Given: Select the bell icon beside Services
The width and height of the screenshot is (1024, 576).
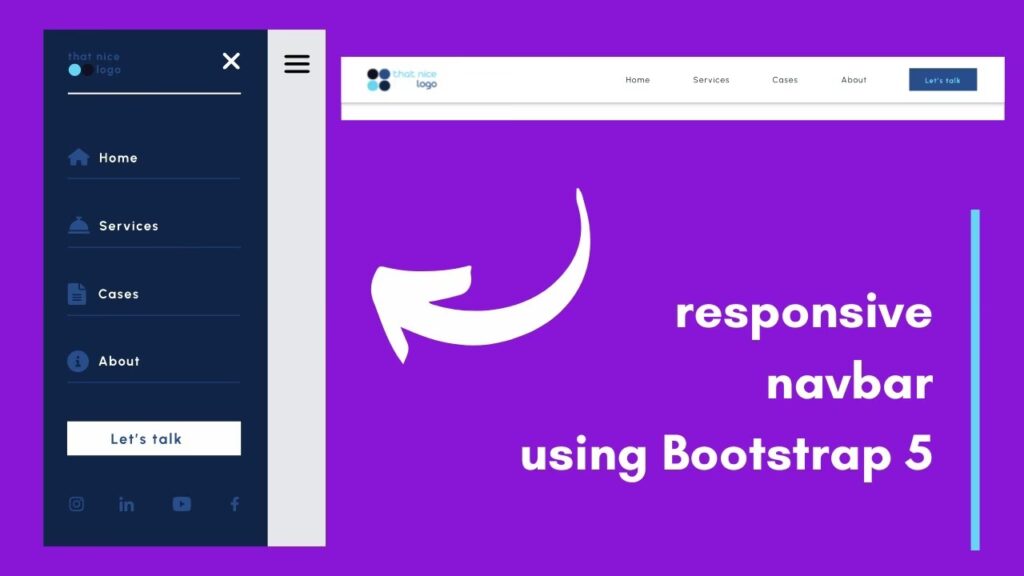Looking at the screenshot, I should (78, 226).
